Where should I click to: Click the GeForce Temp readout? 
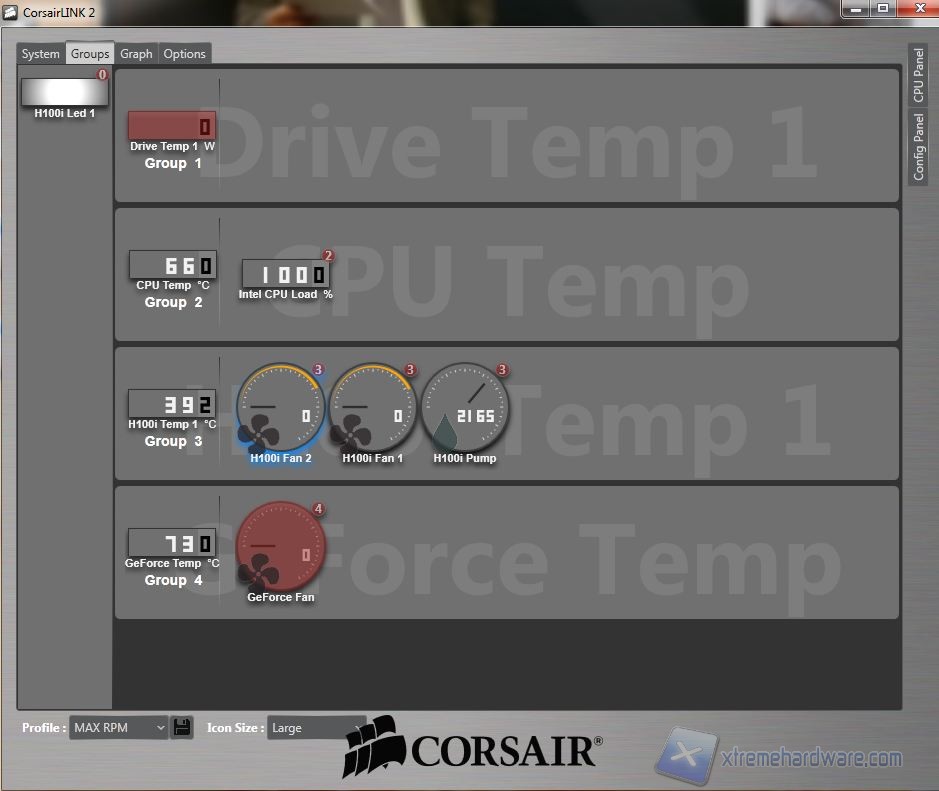coord(172,543)
